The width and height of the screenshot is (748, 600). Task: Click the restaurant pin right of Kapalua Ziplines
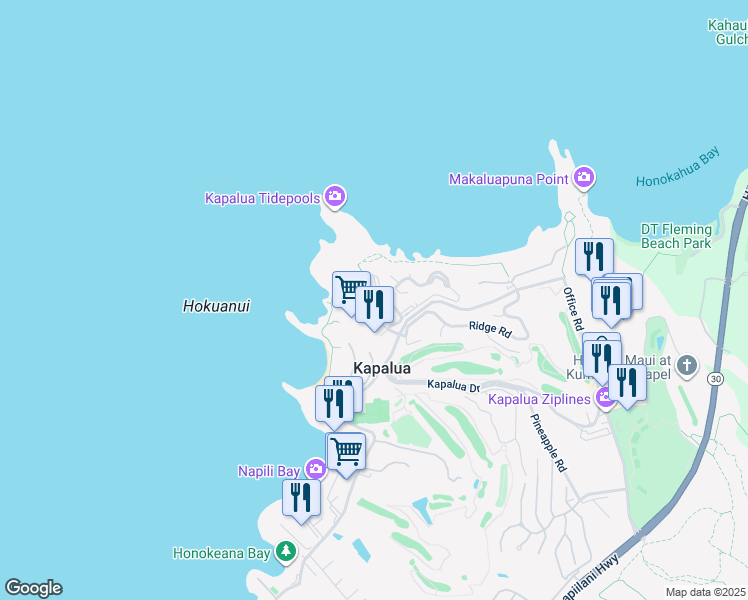tap(628, 383)
